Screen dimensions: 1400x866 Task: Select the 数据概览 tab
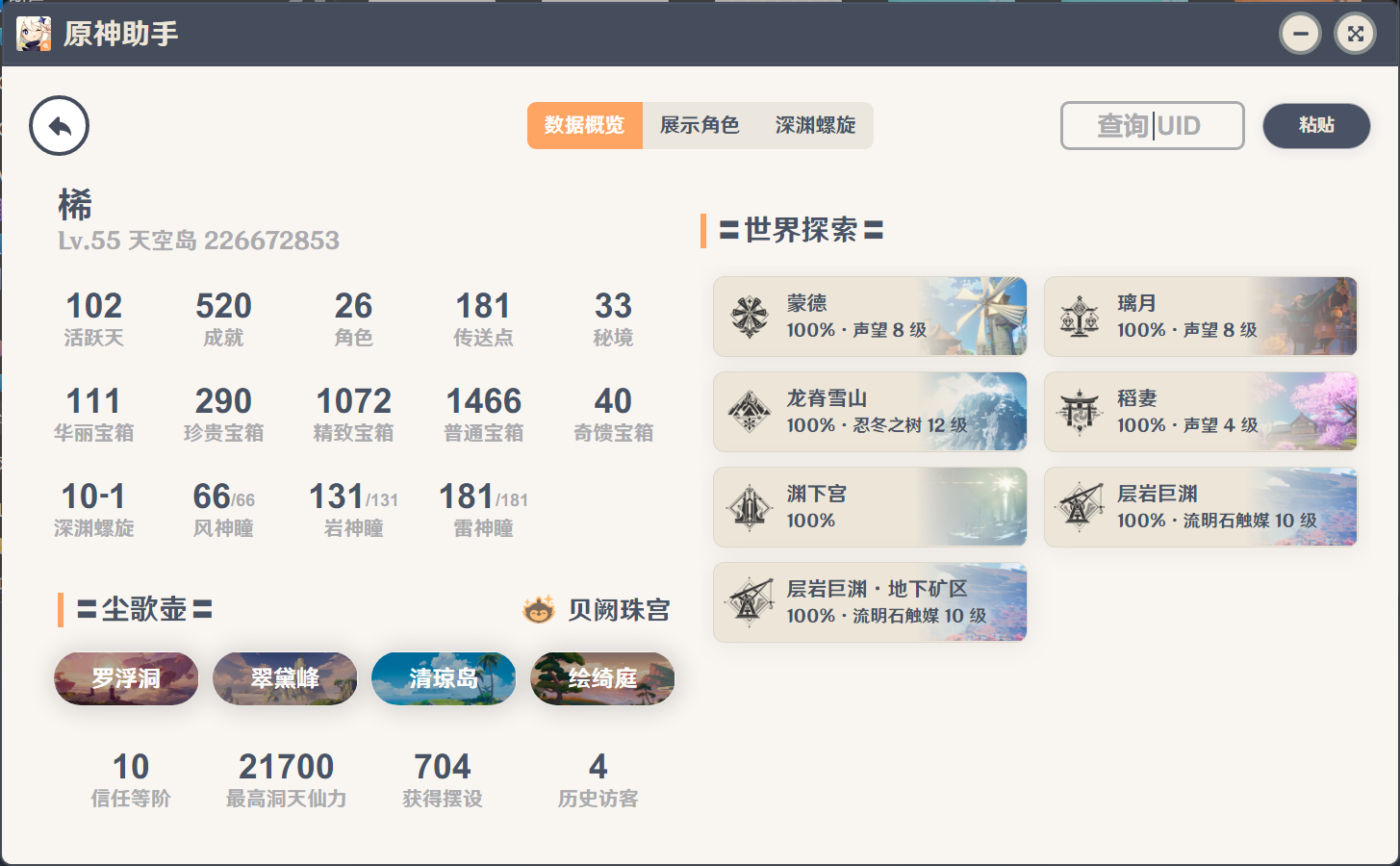(x=584, y=126)
